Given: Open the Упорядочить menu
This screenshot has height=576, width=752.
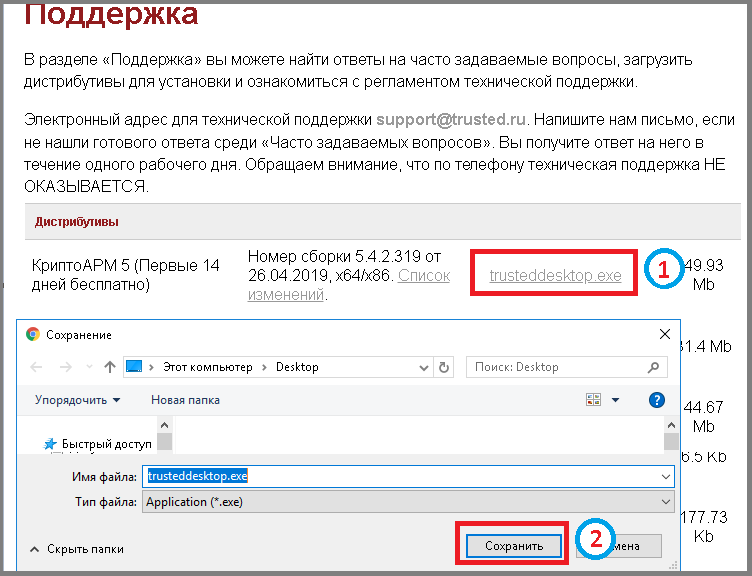Looking at the screenshot, I should click(x=77, y=400).
